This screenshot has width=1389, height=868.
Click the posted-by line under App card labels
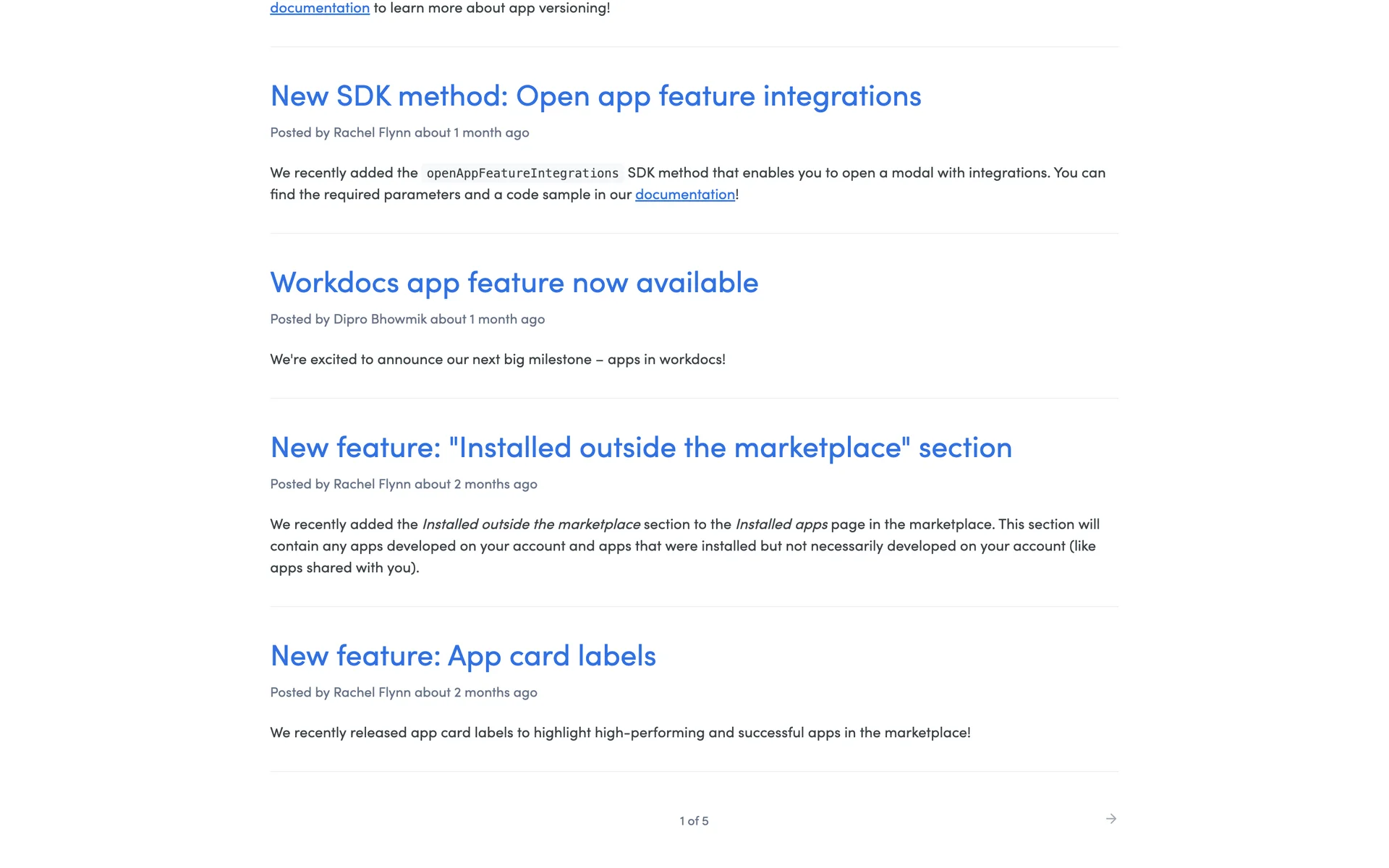click(403, 693)
